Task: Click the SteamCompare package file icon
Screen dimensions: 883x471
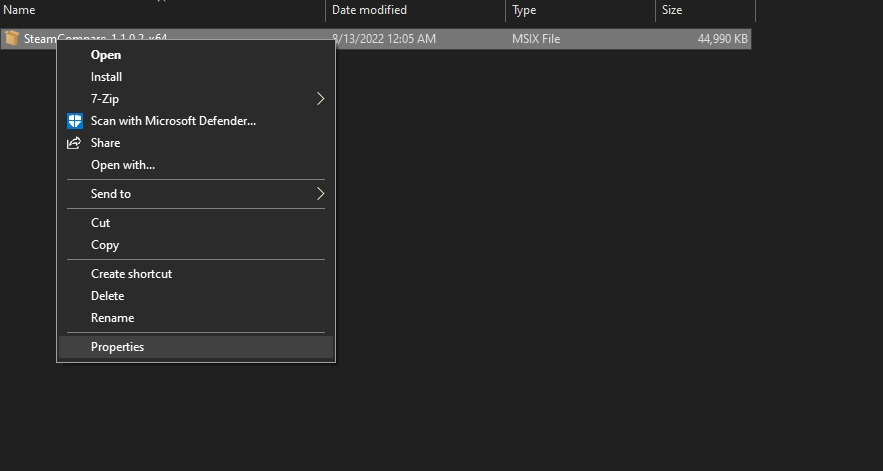Action: (12, 38)
